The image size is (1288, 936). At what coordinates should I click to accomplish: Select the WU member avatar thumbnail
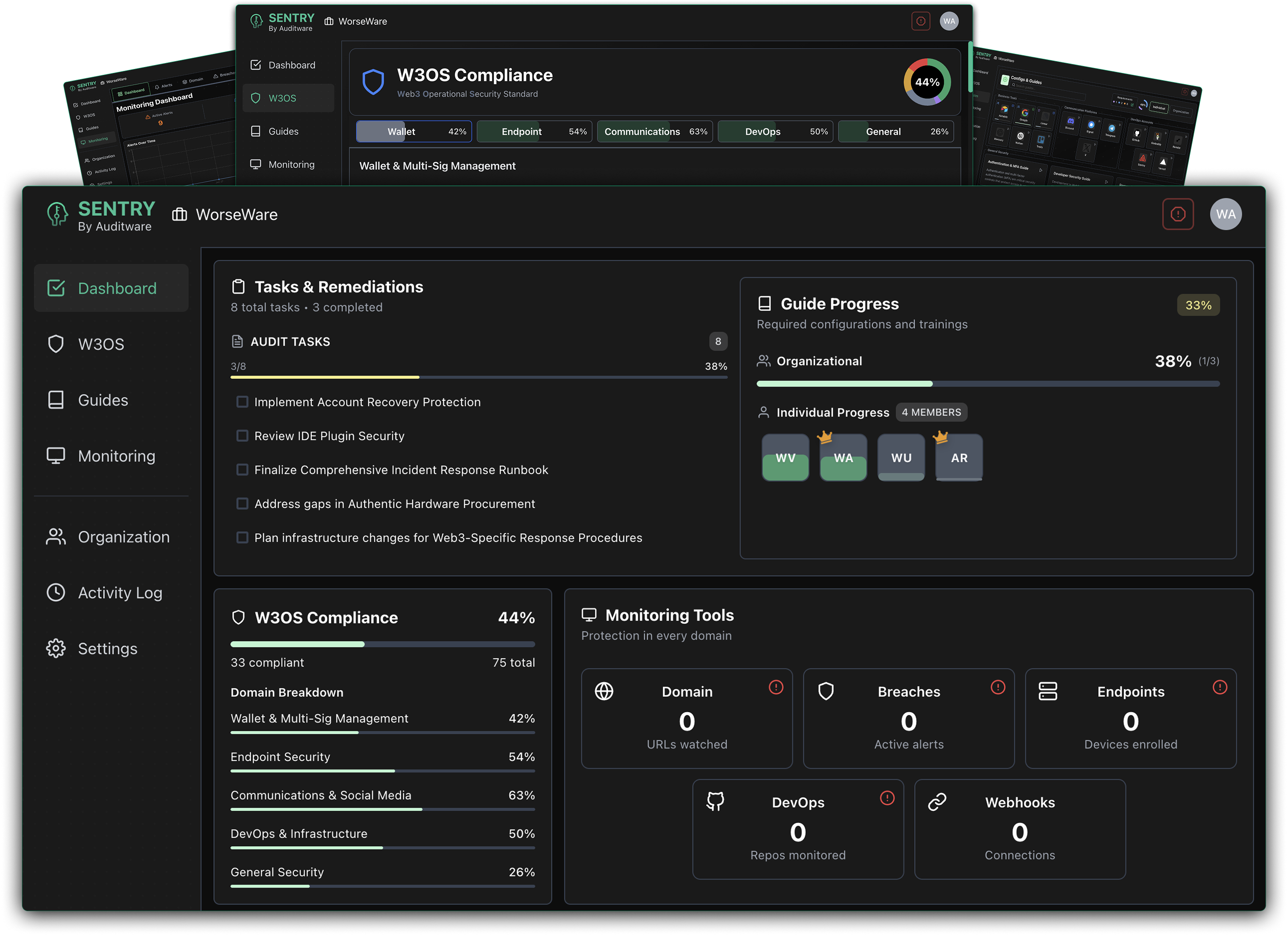900,457
